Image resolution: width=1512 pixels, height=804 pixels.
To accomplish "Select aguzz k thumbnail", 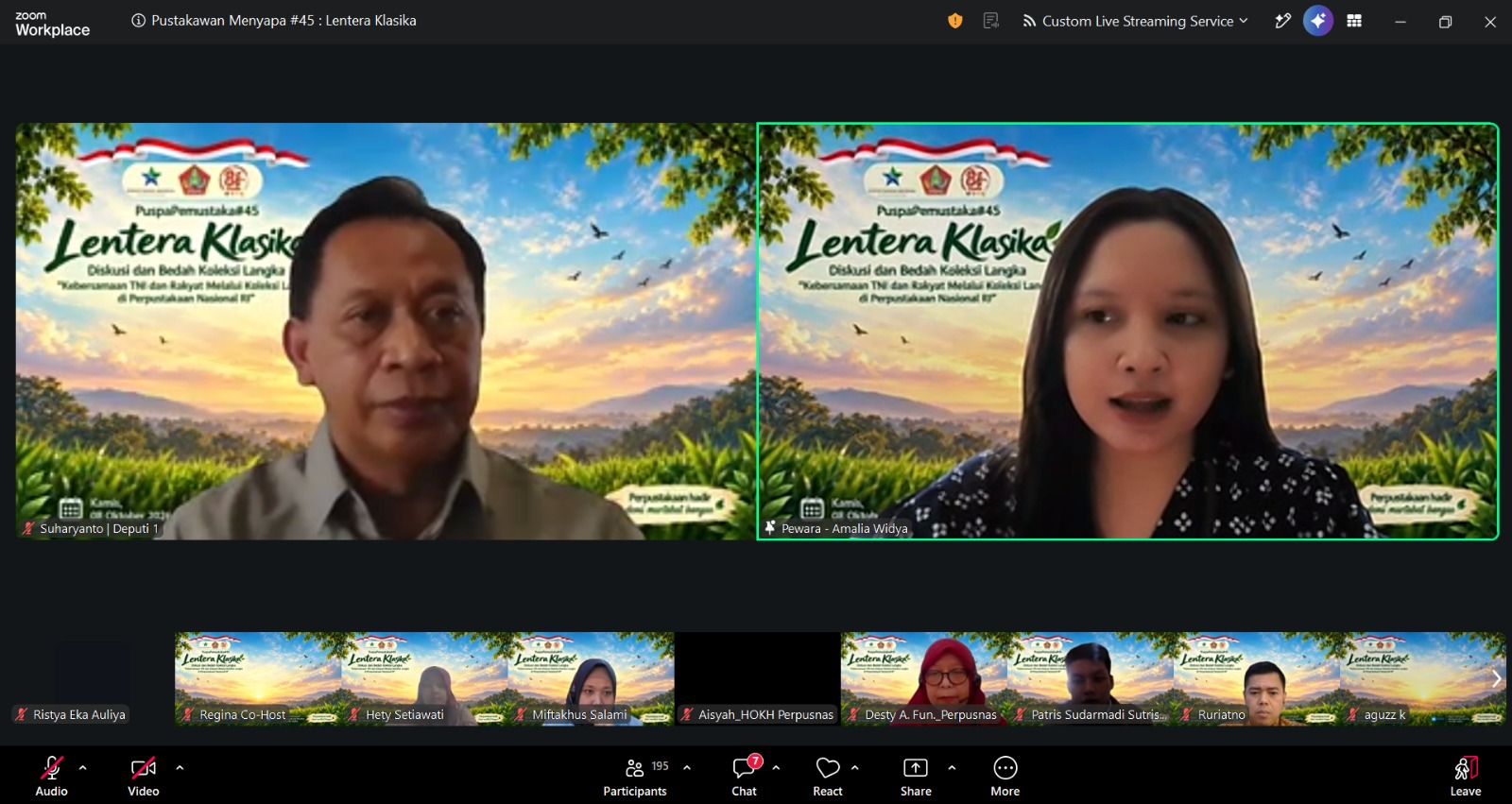I will point(1423,678).
